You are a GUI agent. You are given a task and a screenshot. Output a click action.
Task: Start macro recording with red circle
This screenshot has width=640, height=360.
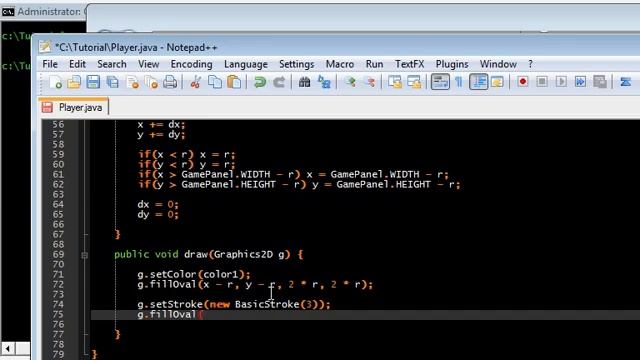[x=522, y=82]
